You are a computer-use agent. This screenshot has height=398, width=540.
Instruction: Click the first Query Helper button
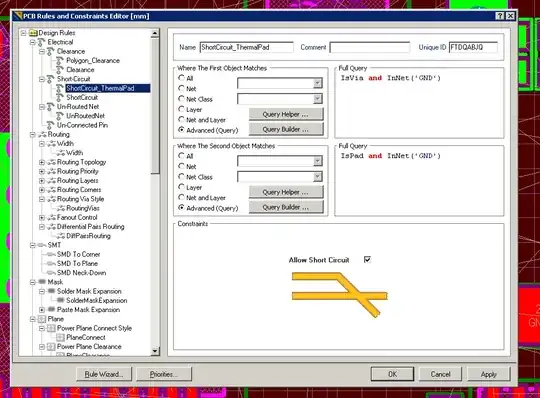286,114
